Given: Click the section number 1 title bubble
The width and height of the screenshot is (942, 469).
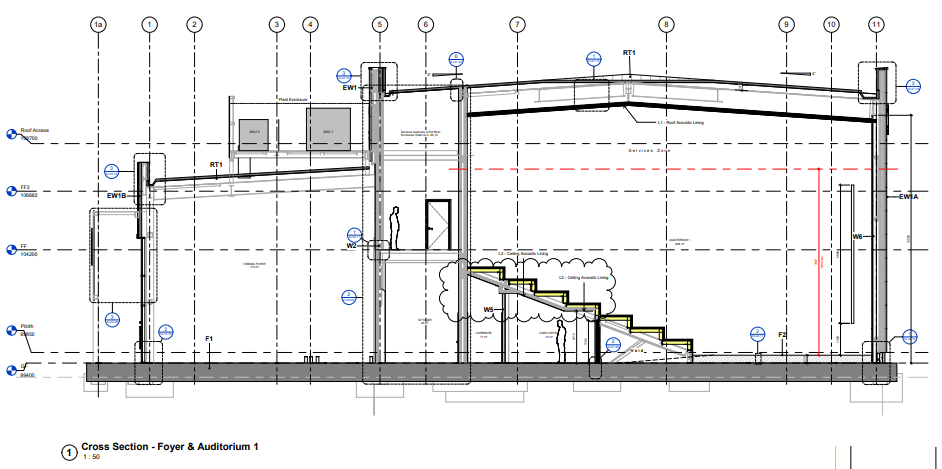Looking at the screenshot, I should point(69,453).
